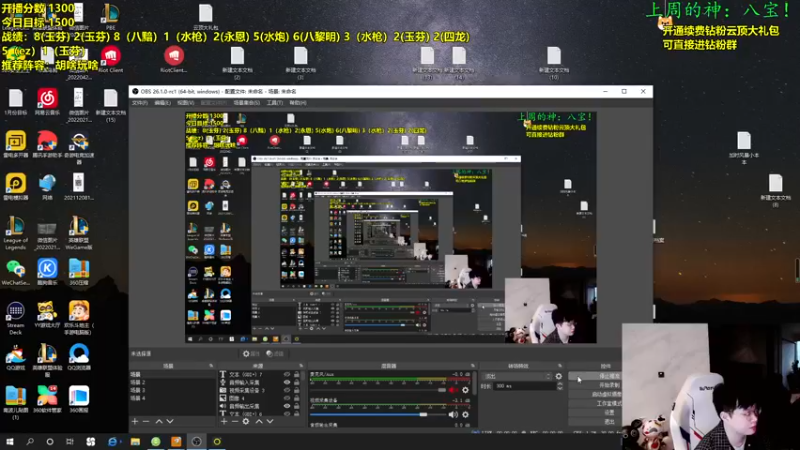This screenshot has width=800, height=450.
Task: Open transition properties gear next to 淡出
Action: coord(559,377)
